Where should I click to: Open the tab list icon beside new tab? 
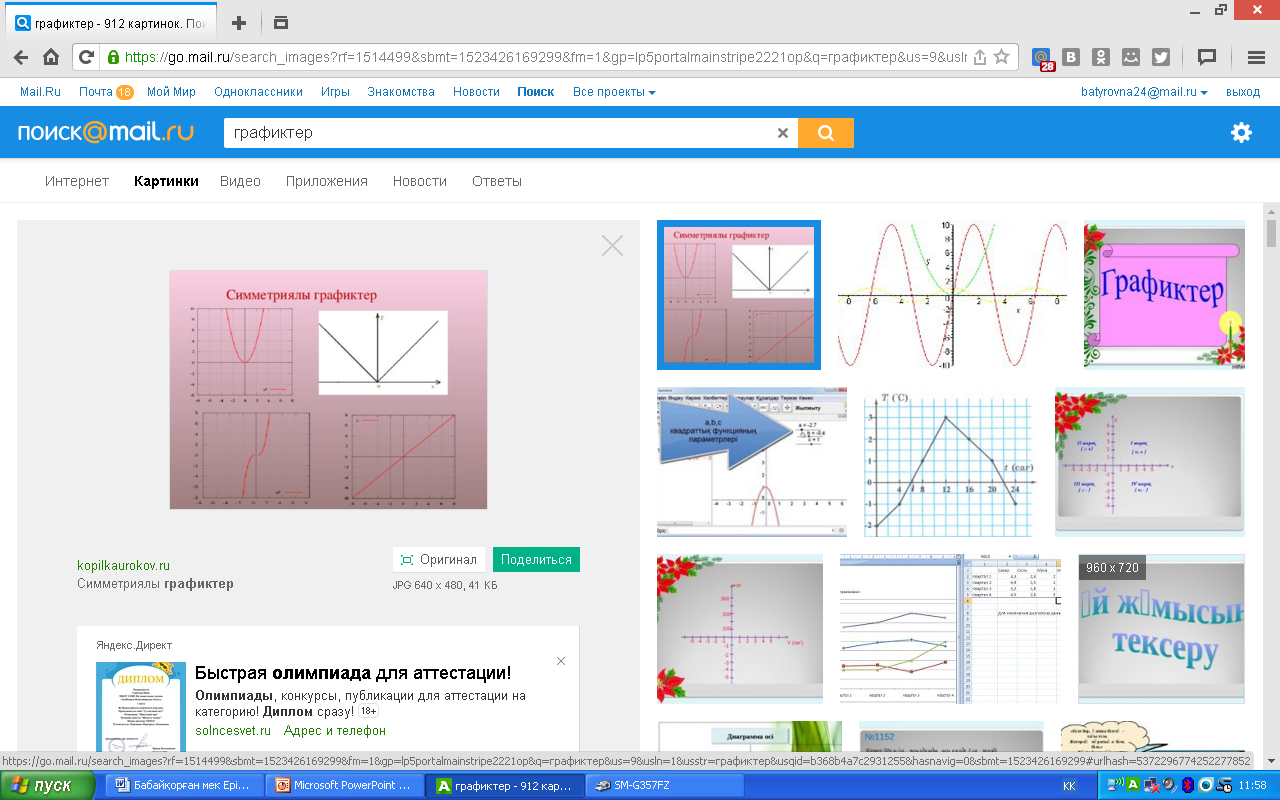coord(281,23)
